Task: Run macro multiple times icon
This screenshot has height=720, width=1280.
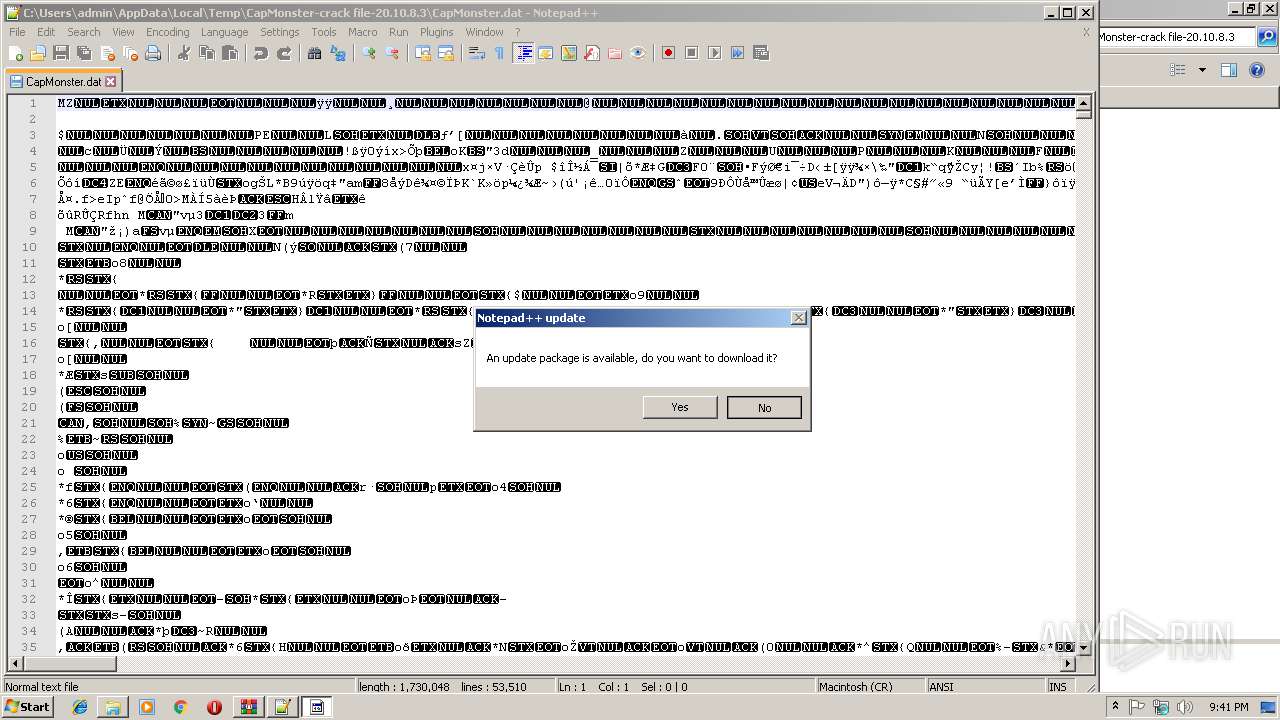Action: 738,53
